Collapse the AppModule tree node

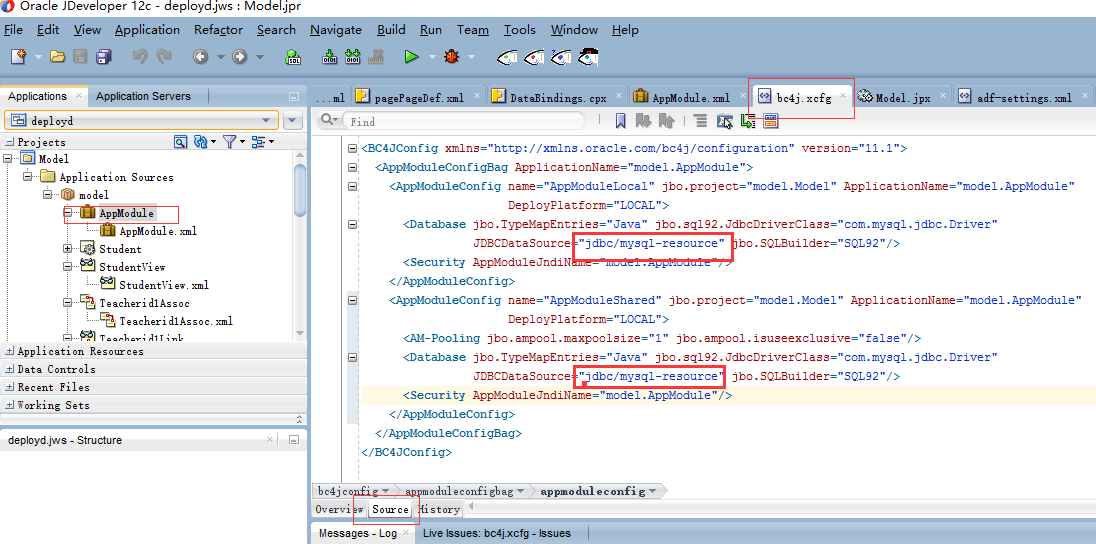point(68,213)
